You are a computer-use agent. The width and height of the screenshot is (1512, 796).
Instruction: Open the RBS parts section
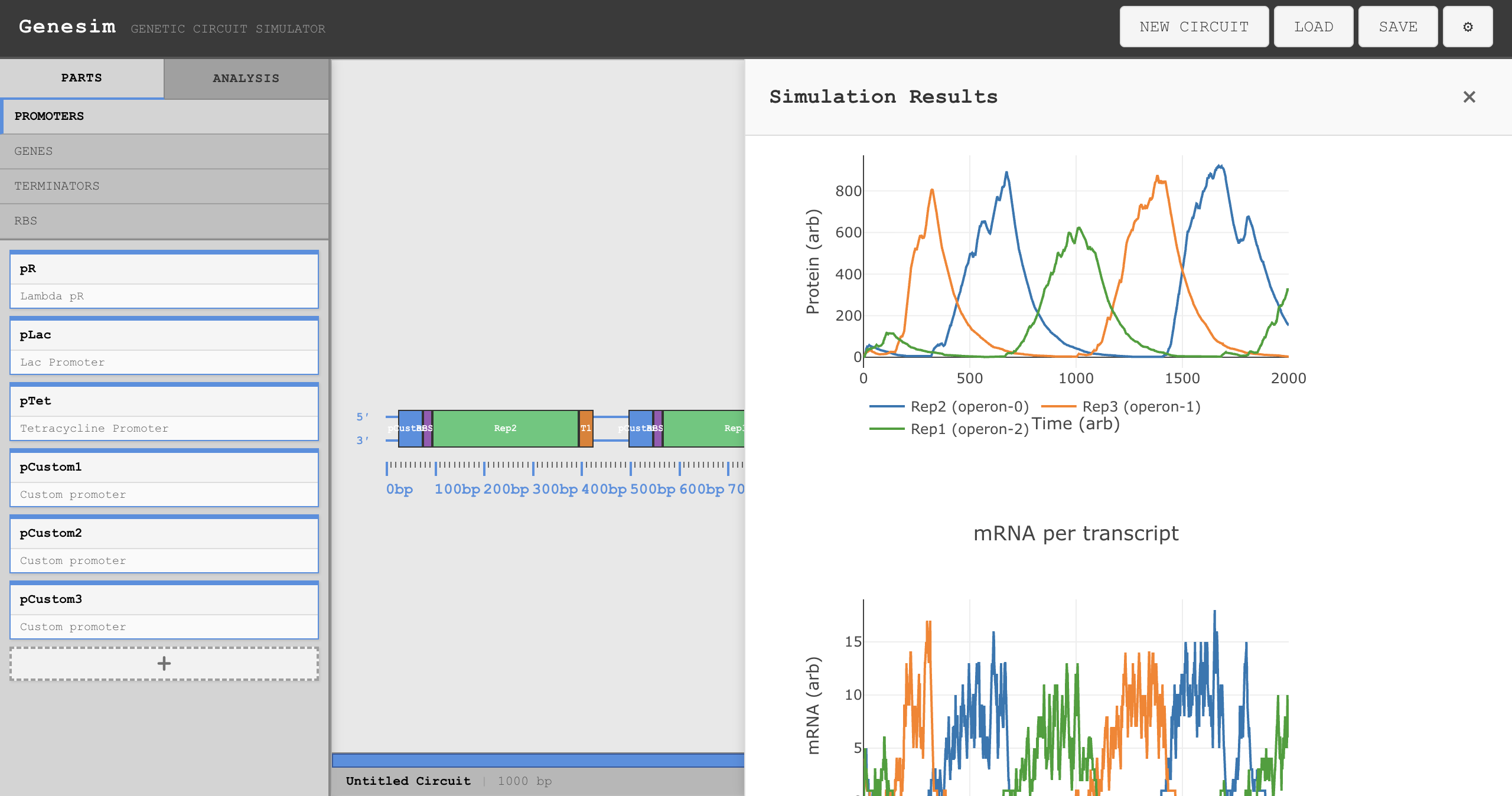pyautogui.click(x=164, y=220)
